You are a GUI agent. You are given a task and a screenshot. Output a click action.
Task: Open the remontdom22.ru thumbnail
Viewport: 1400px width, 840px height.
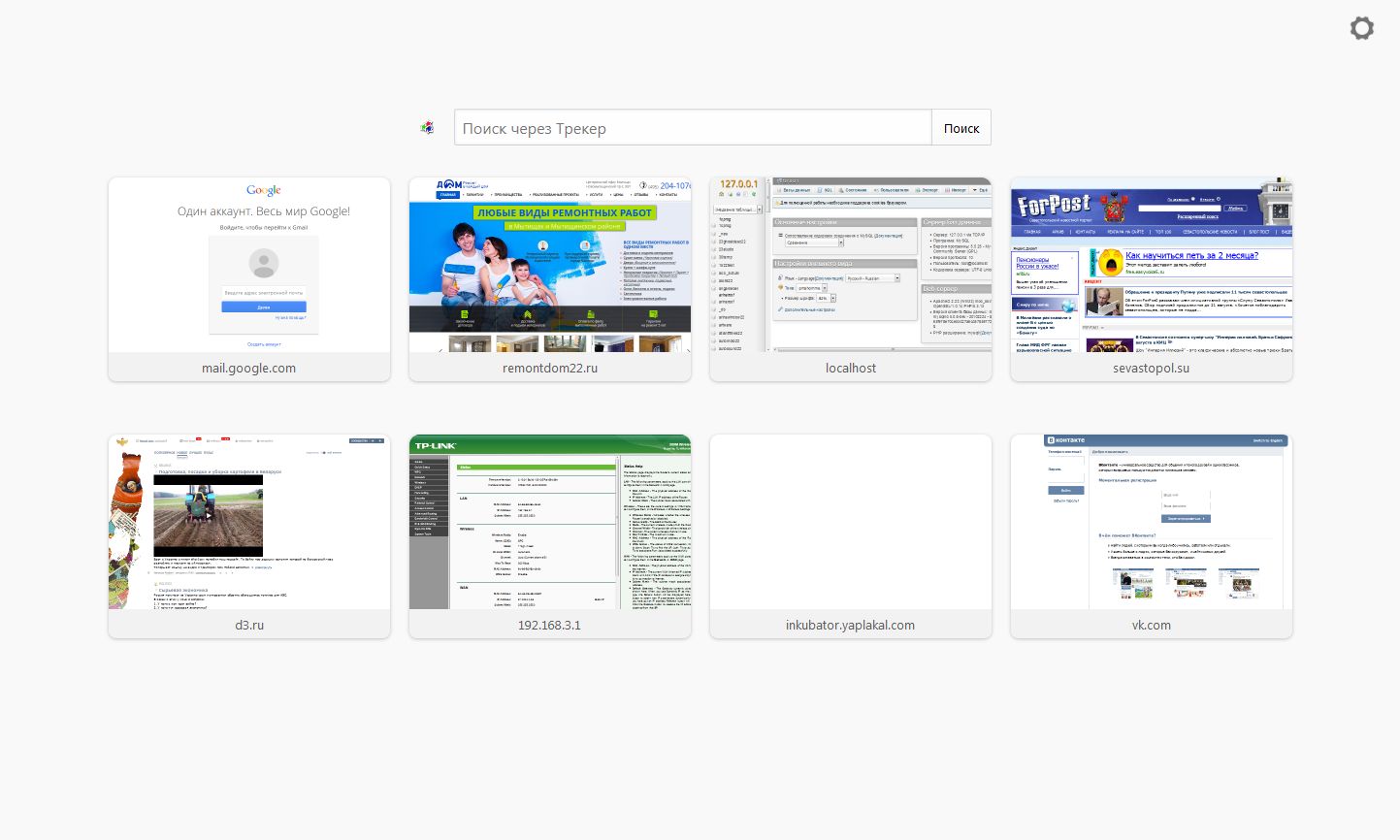click(550, 265)
